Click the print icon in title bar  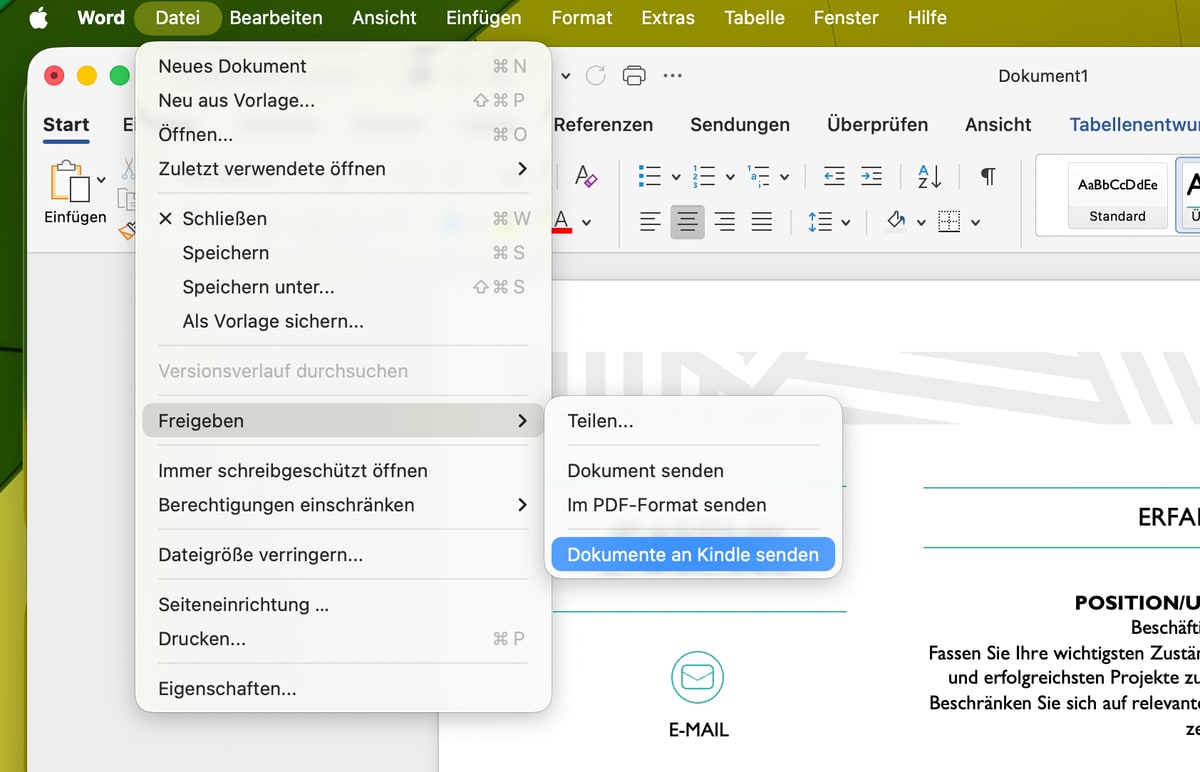[x=633, y=76]
